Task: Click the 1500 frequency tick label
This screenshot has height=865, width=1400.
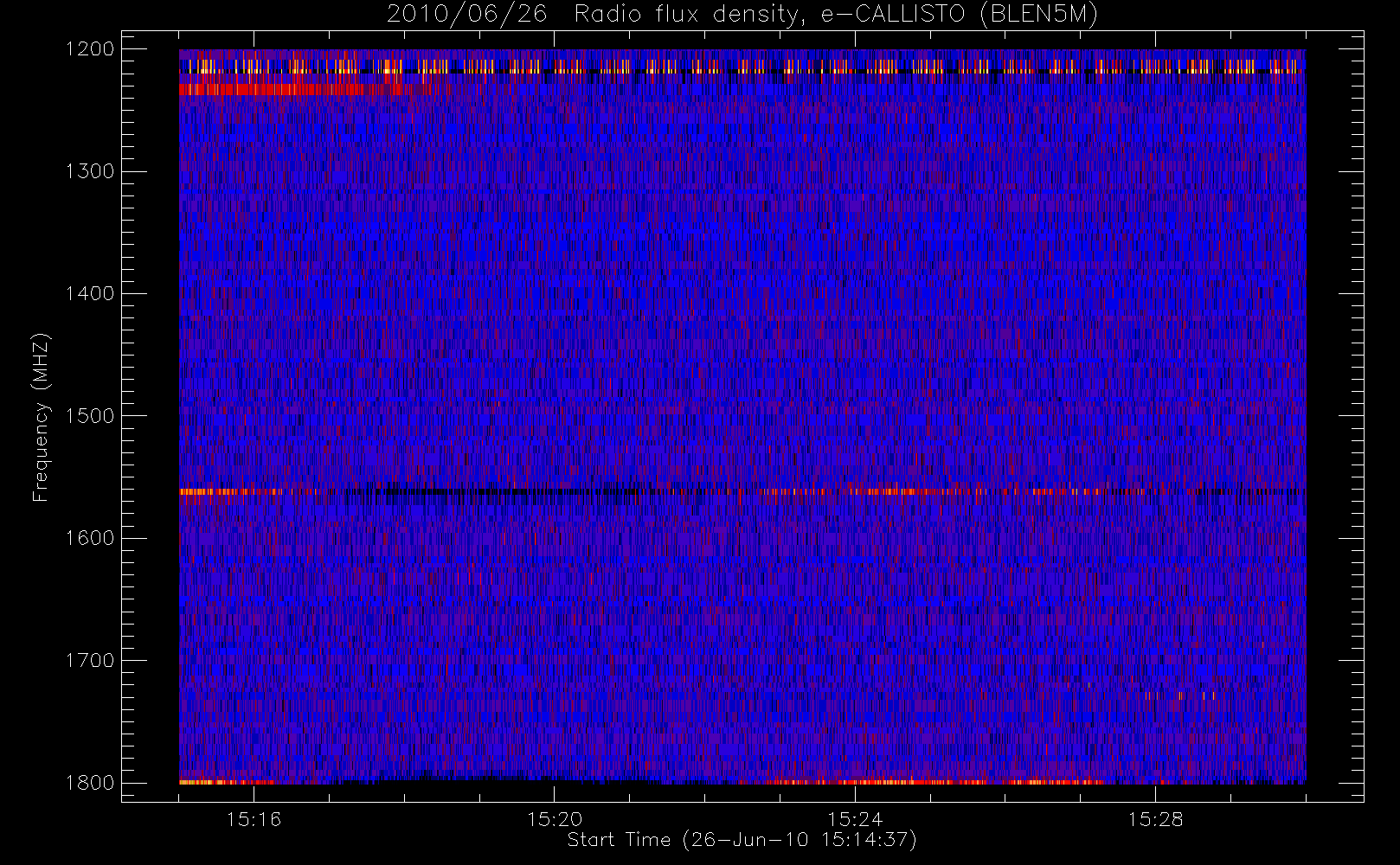Action: [90, 415]
